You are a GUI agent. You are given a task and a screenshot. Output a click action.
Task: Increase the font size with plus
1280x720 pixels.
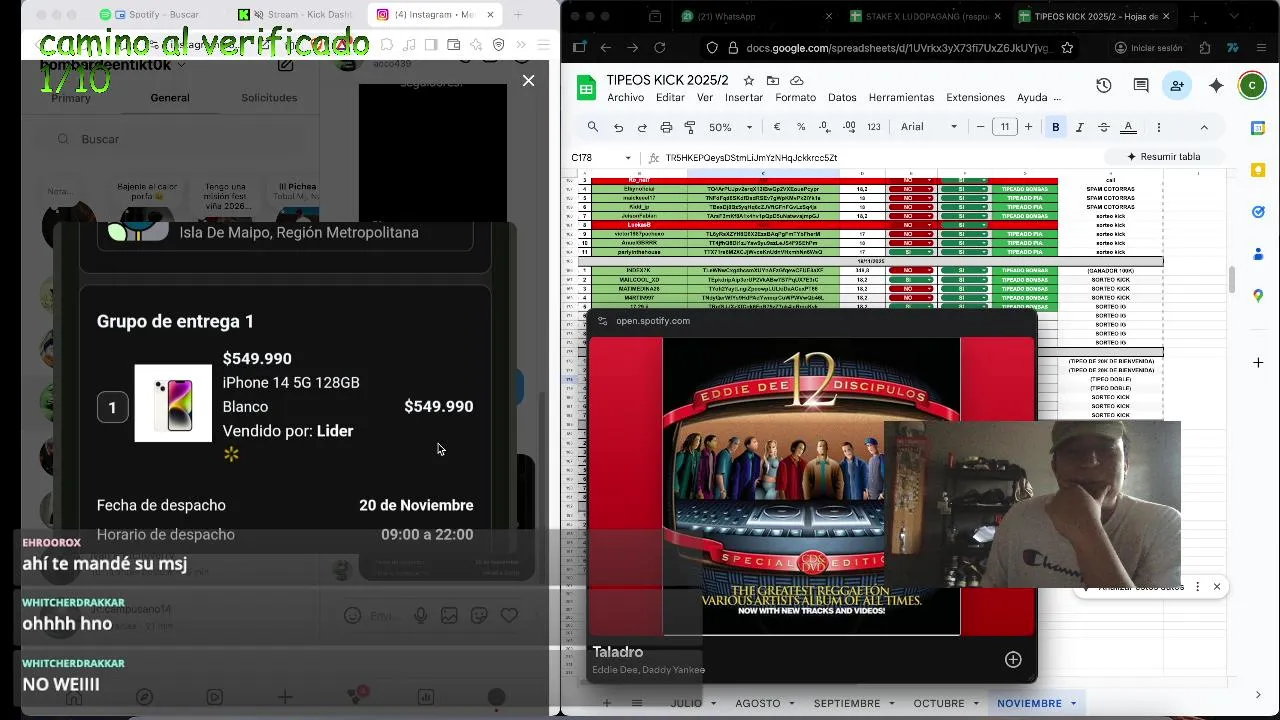[x=1028, y=127]
